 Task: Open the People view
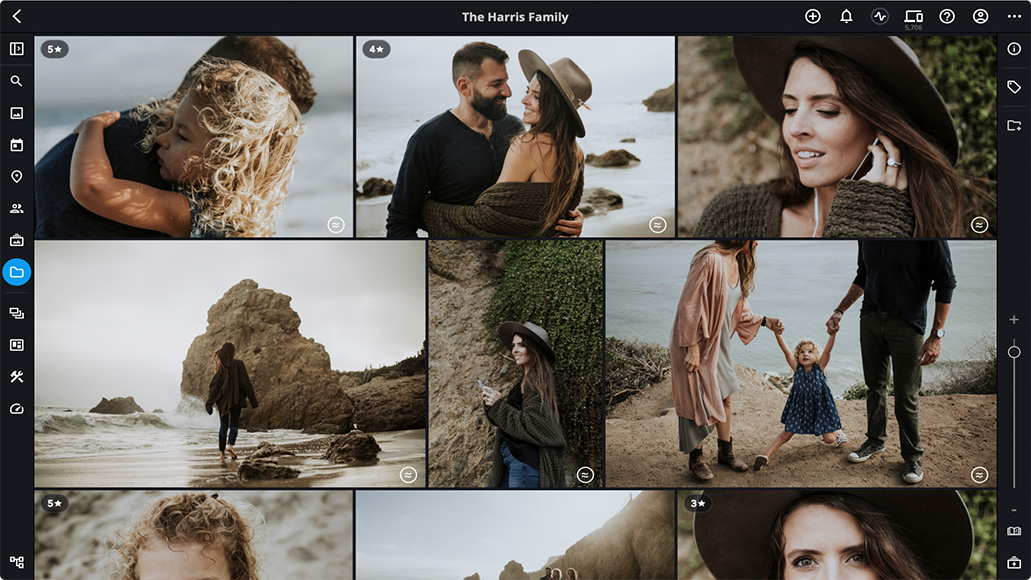click(16, 208)
